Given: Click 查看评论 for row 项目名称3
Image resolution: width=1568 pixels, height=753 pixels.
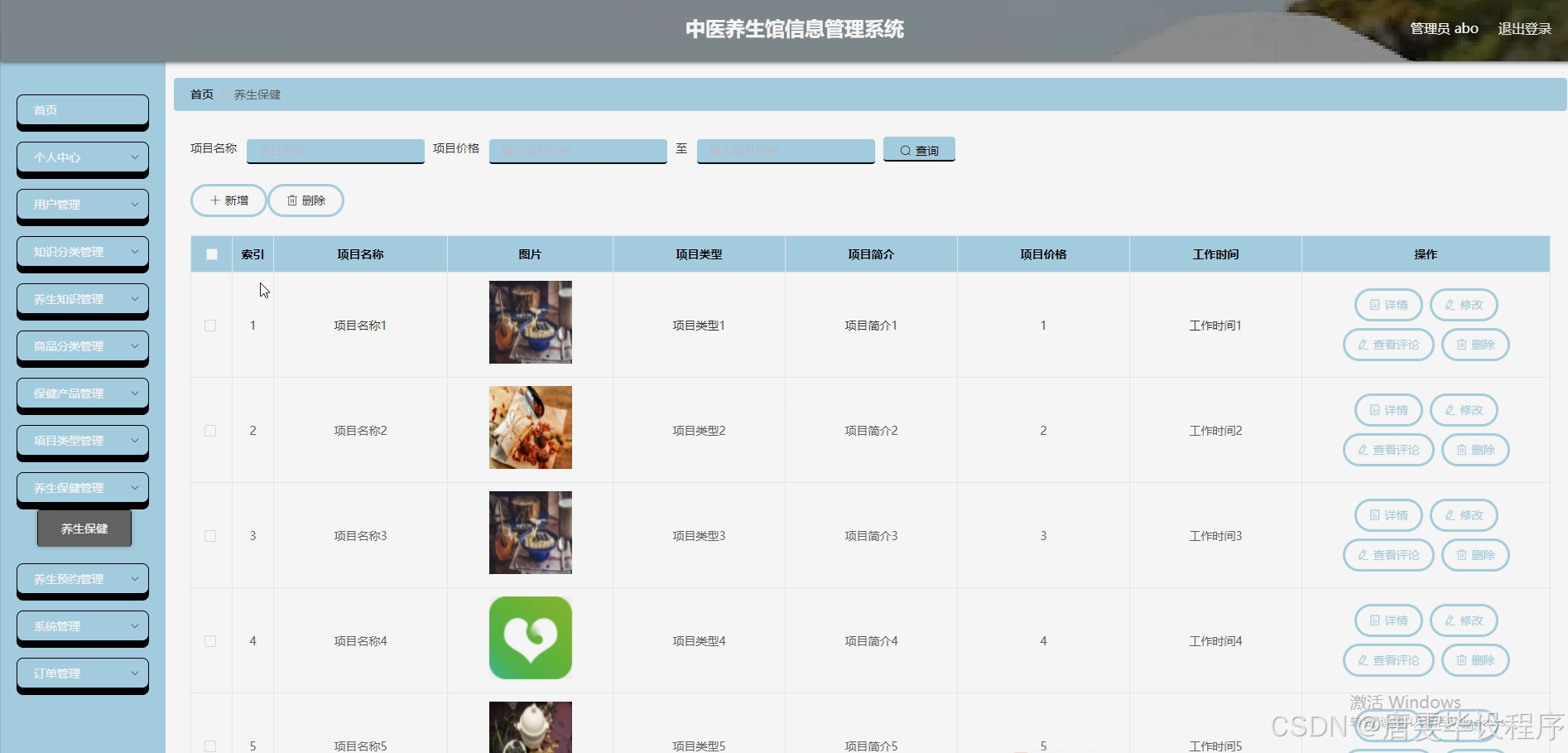Looking at the screenshot, I should [1388, 555].
